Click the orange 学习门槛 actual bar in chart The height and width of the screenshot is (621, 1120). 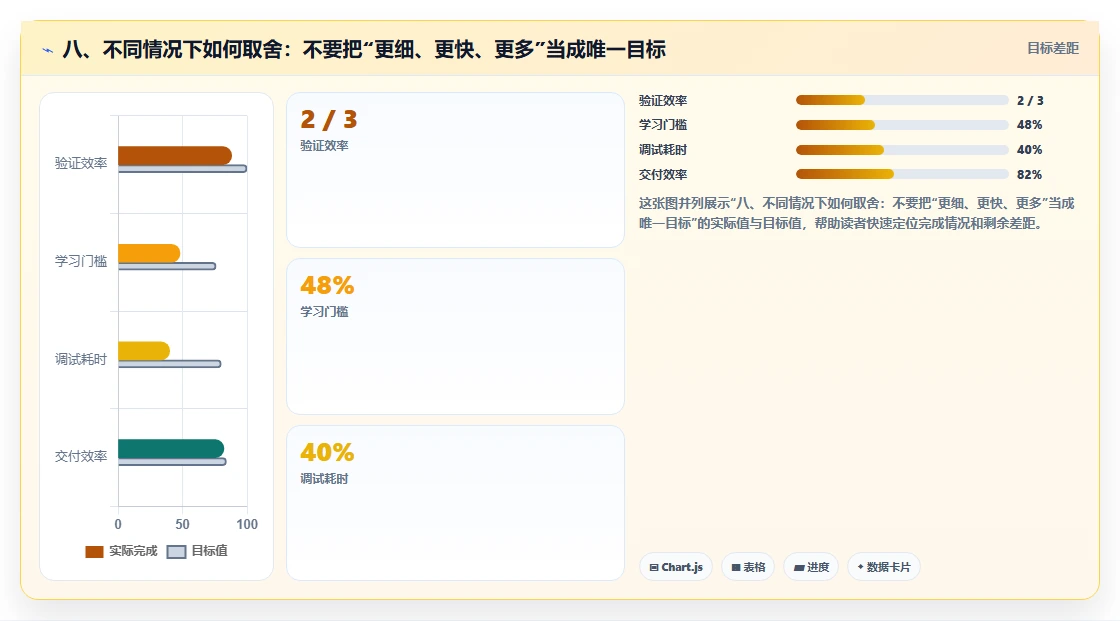click(x=149, y=253)
